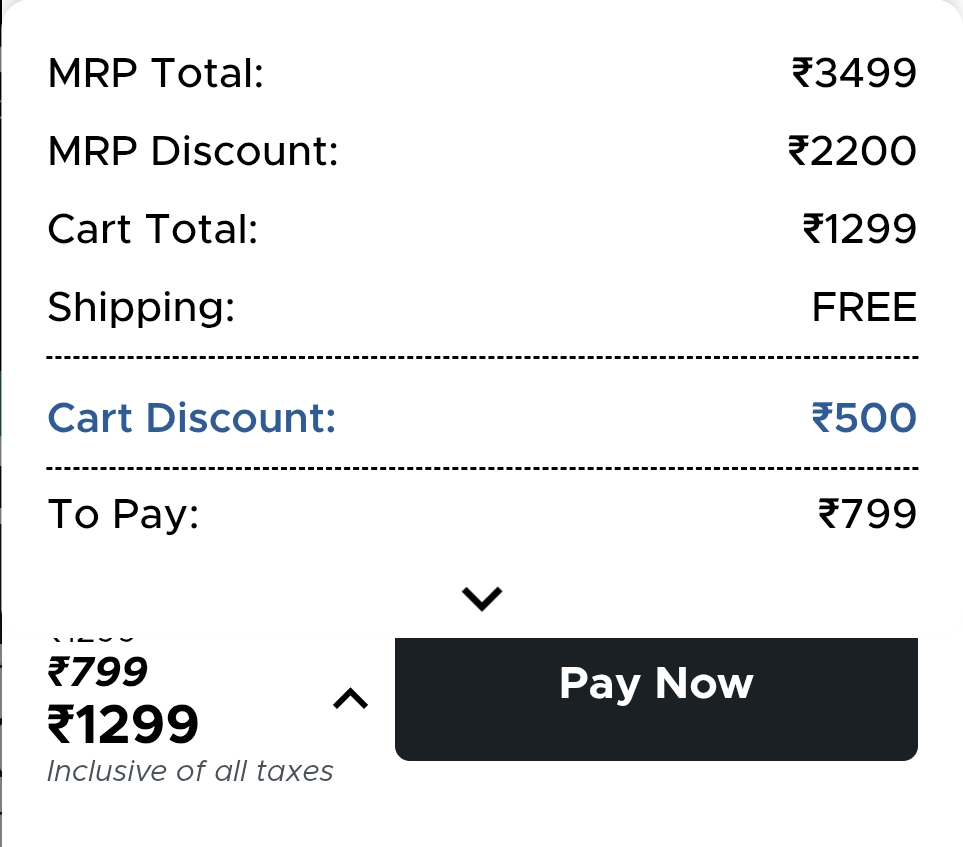The width and height of the screenshot is (963, 847).
Task: Click the large bold ₹1299 beside Pay Now
Action: [x=123, y=725]
